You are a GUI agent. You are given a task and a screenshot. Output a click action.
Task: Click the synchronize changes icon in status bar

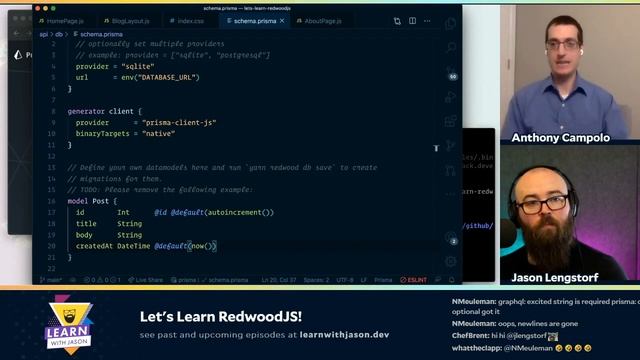(x=73, y=280)
